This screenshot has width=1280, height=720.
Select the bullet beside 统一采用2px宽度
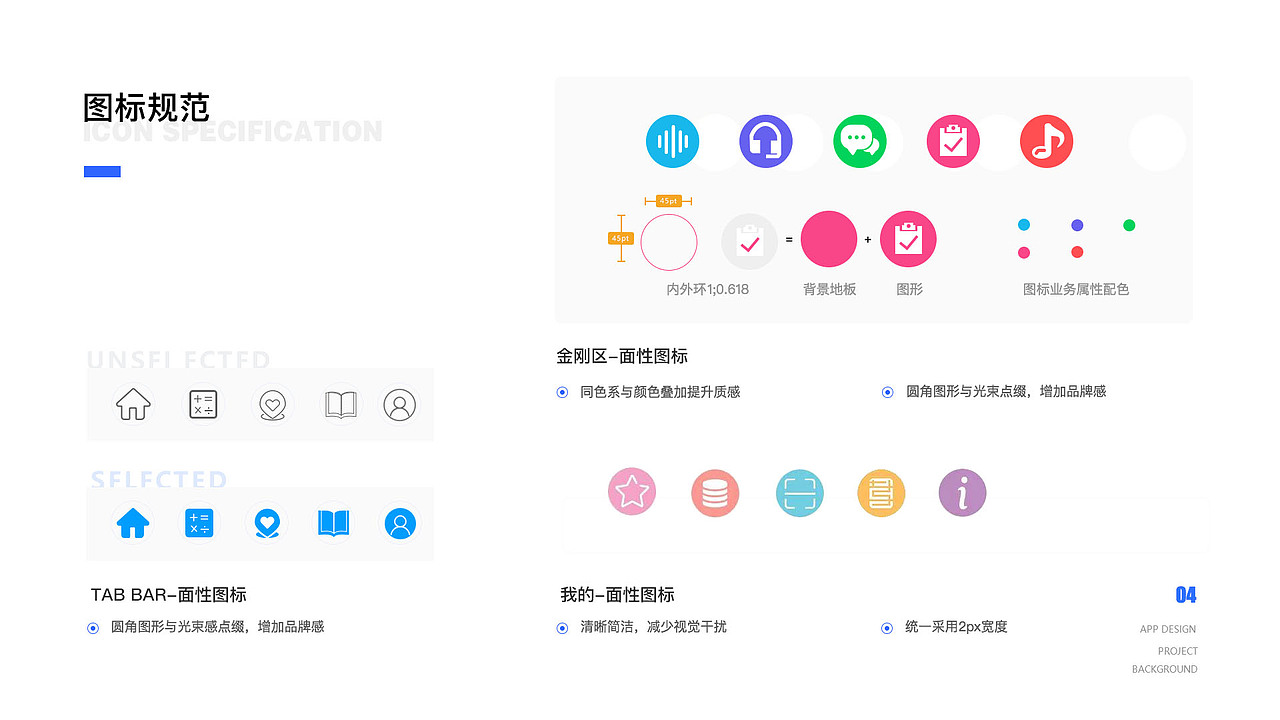coord(887,627)
